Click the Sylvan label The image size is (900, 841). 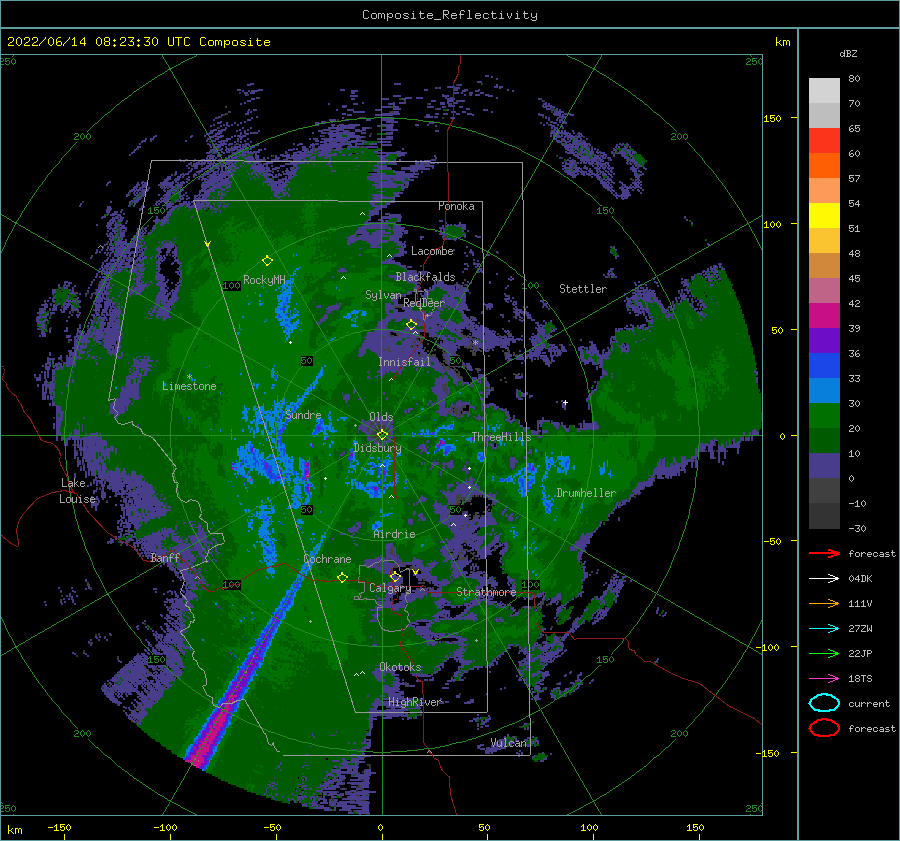(x=383, y=295)
